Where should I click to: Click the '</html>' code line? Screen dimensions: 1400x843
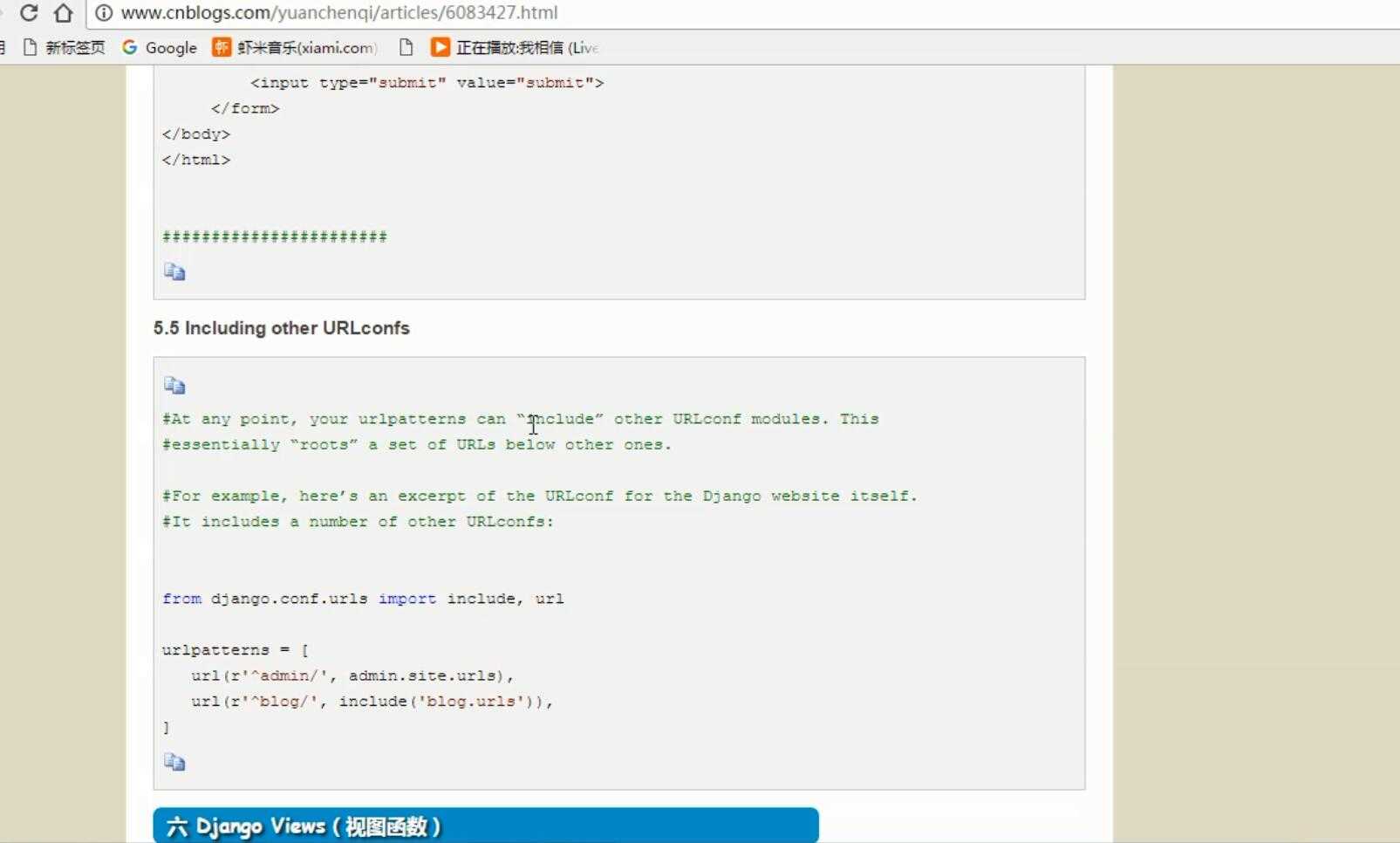click(x=196, y=160)
